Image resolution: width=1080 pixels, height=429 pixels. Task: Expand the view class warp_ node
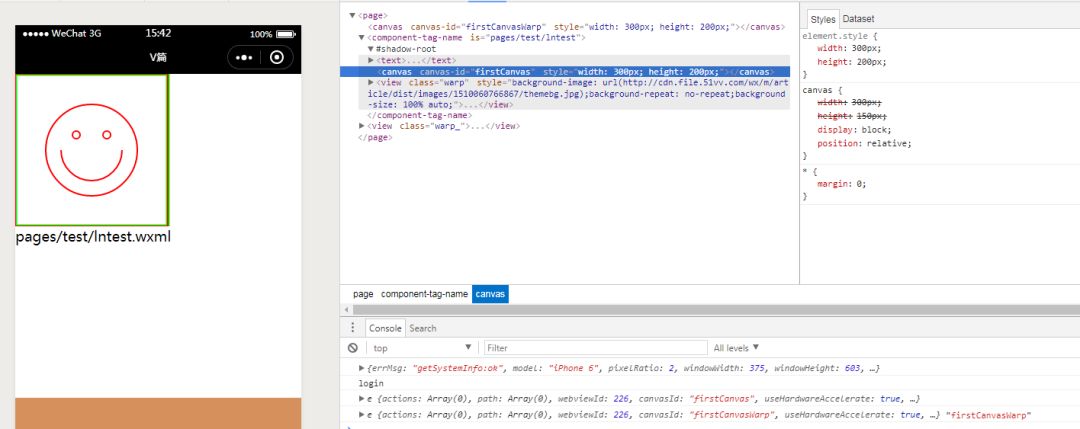(x=362, y=126)
